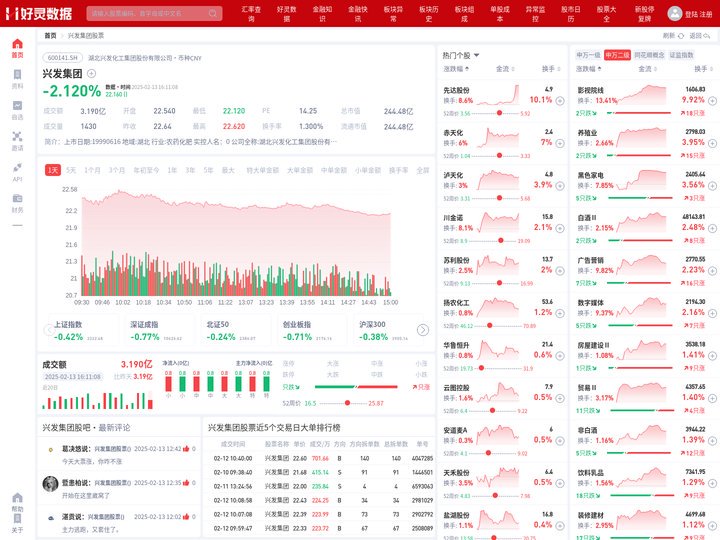Select the 年初至今 chart range
Image resolution: width=720 pixels, height=540 pixels.
(146, 170)
